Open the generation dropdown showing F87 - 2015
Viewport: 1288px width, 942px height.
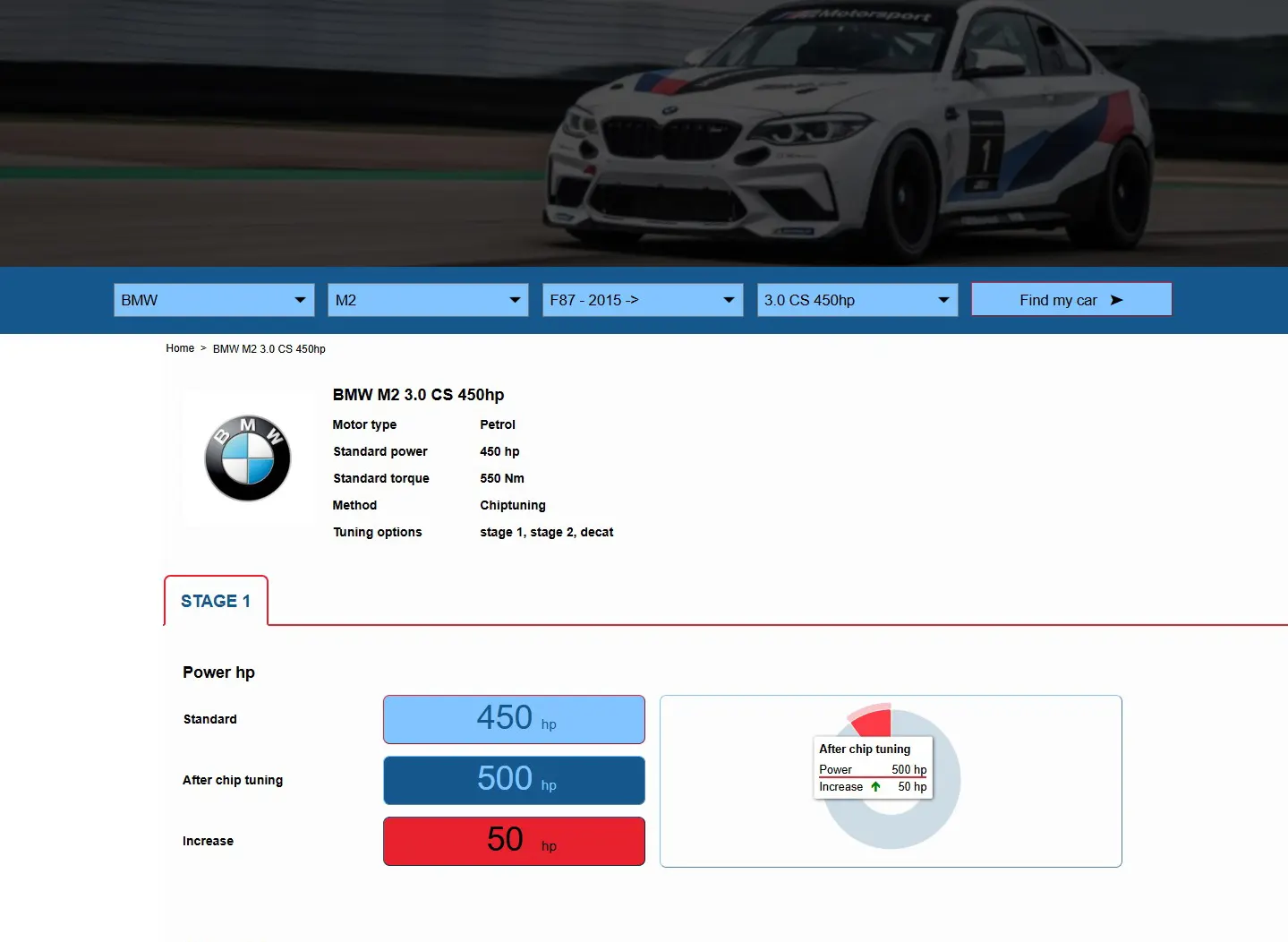(642, 299)
